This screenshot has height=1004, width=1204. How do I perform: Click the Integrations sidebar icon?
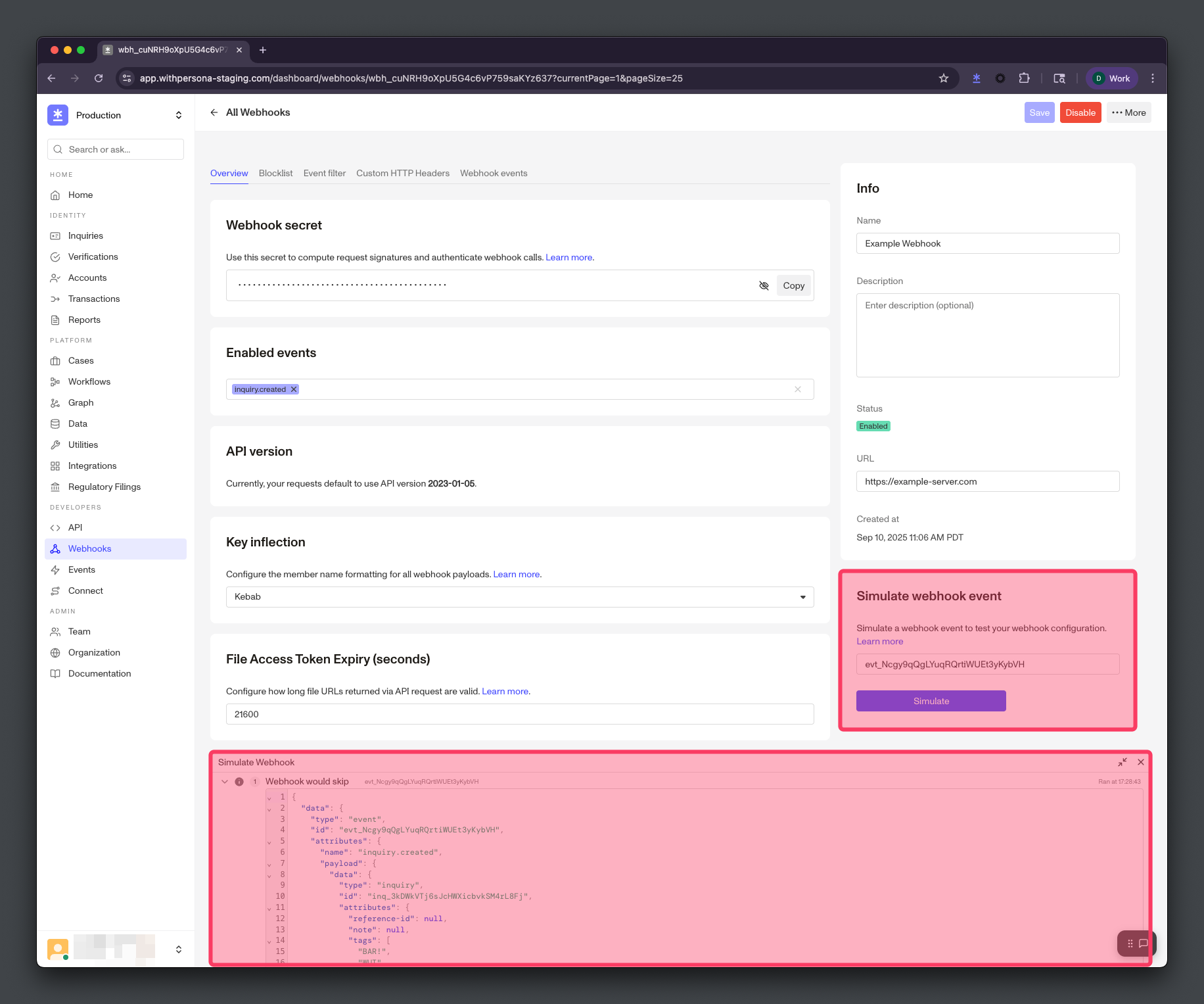56,466
